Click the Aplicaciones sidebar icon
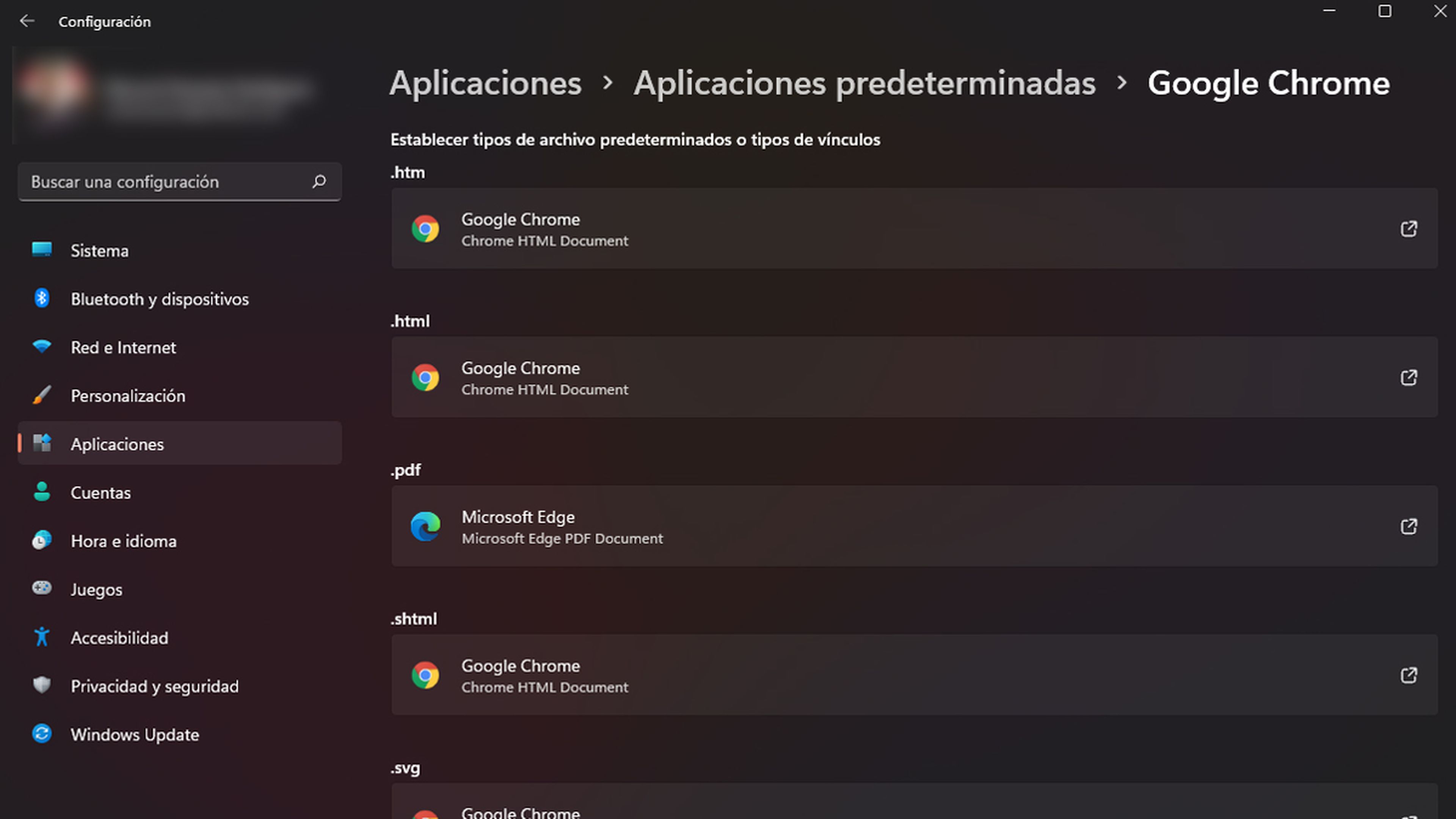 point(42,443)
